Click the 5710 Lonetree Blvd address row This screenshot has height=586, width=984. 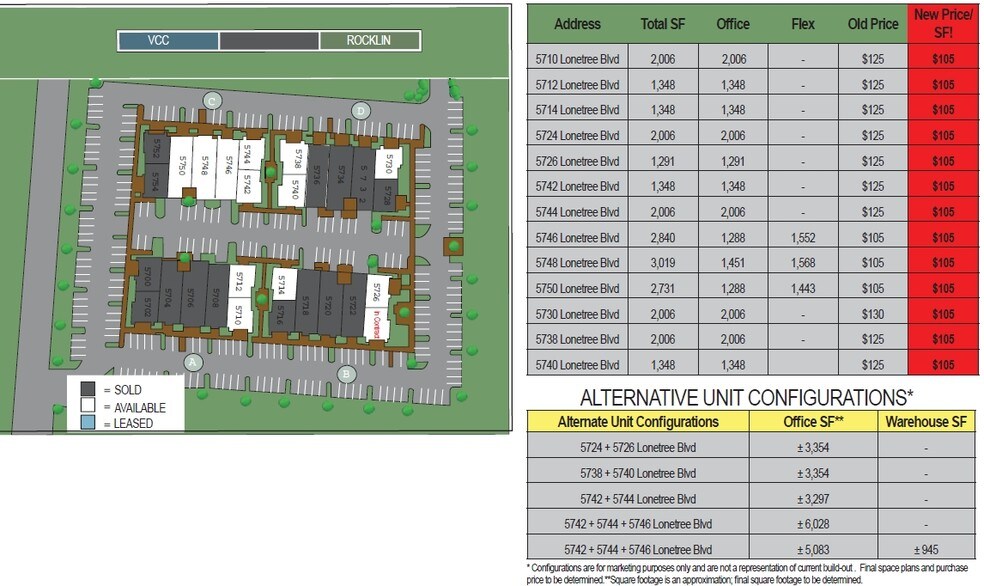pyautogui.click(x=578, y=59)
